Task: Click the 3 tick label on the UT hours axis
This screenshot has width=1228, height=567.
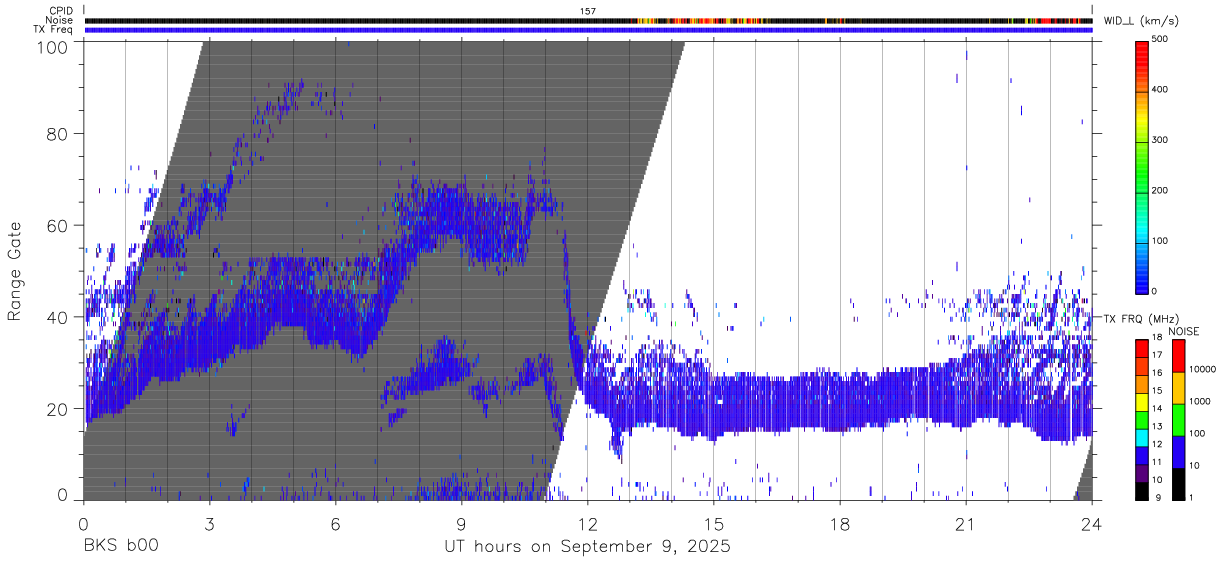Action: pyautogui.click(x=209, y=525)
